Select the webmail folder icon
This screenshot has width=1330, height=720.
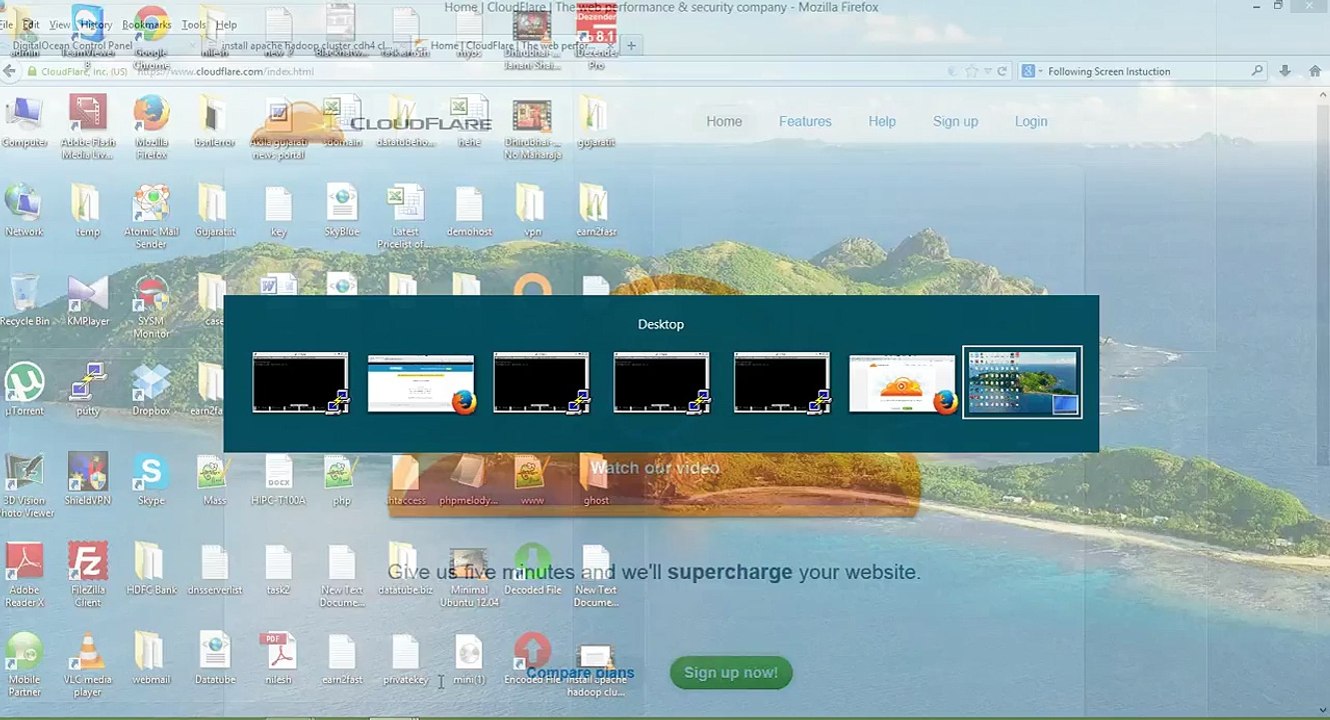coord(151,658)
